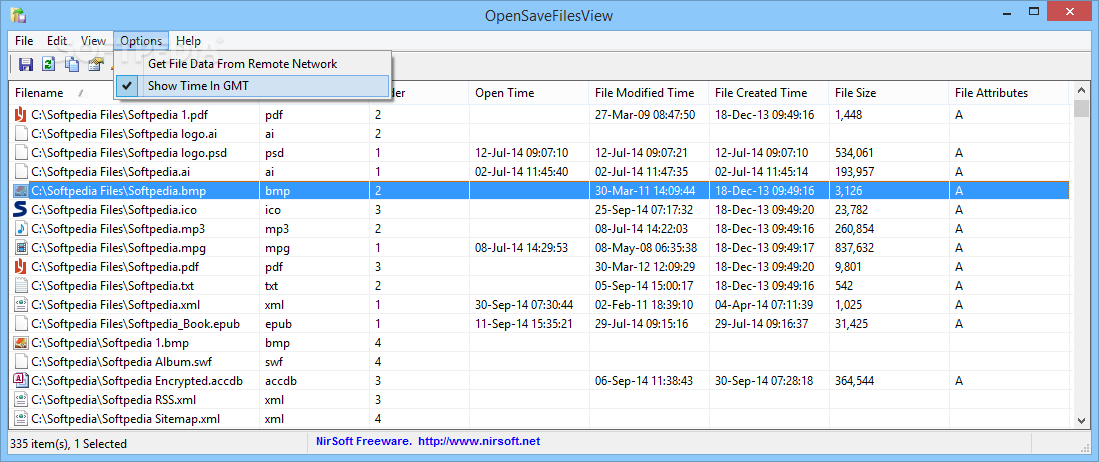Click '335 item(s), 1 Selected' status text
1099x462 pixels.
(71, 443)
